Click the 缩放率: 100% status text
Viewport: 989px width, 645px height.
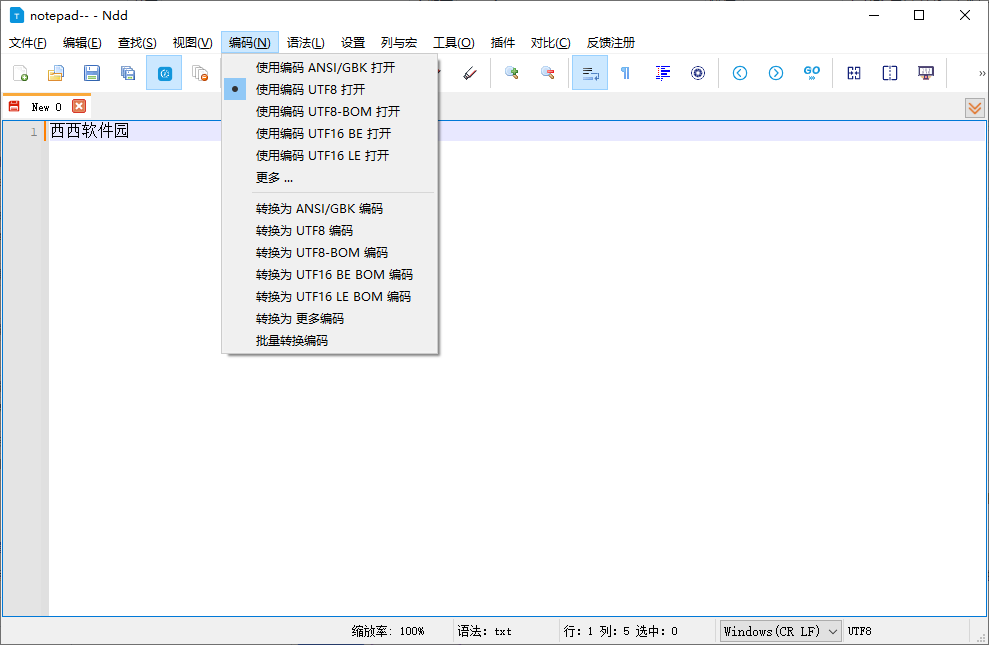coord(388,631)
